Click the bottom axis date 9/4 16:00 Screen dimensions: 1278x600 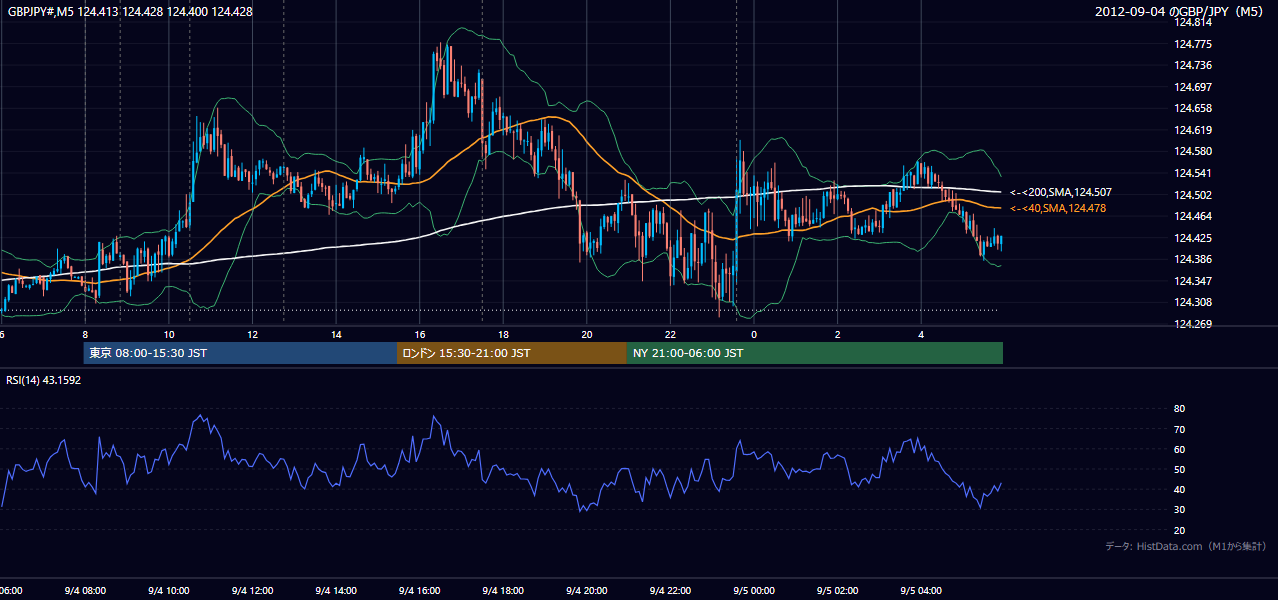419,591
